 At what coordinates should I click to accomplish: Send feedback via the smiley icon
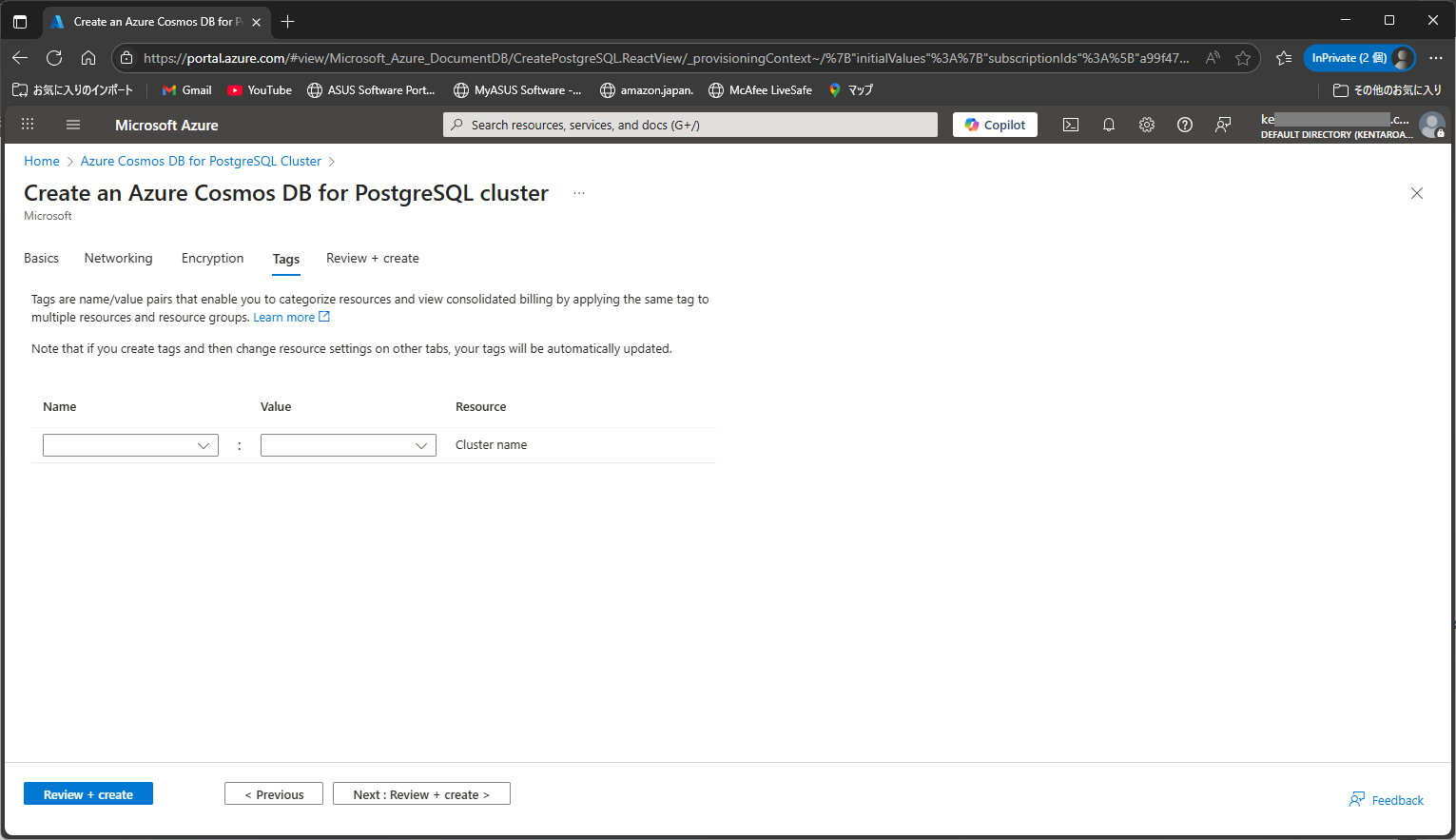1223,124
